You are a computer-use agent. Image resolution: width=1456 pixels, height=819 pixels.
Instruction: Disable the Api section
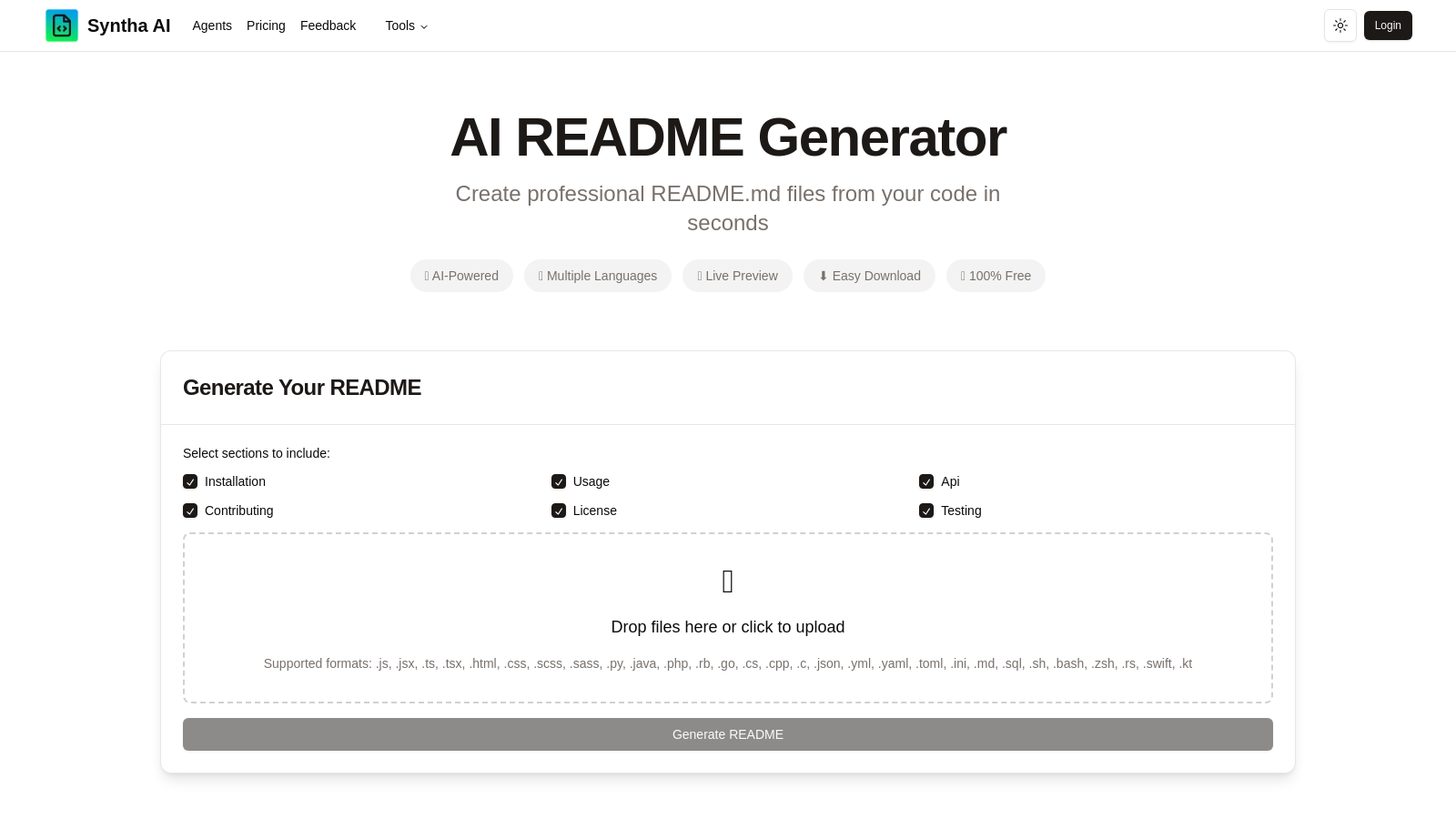click(926, 481)
